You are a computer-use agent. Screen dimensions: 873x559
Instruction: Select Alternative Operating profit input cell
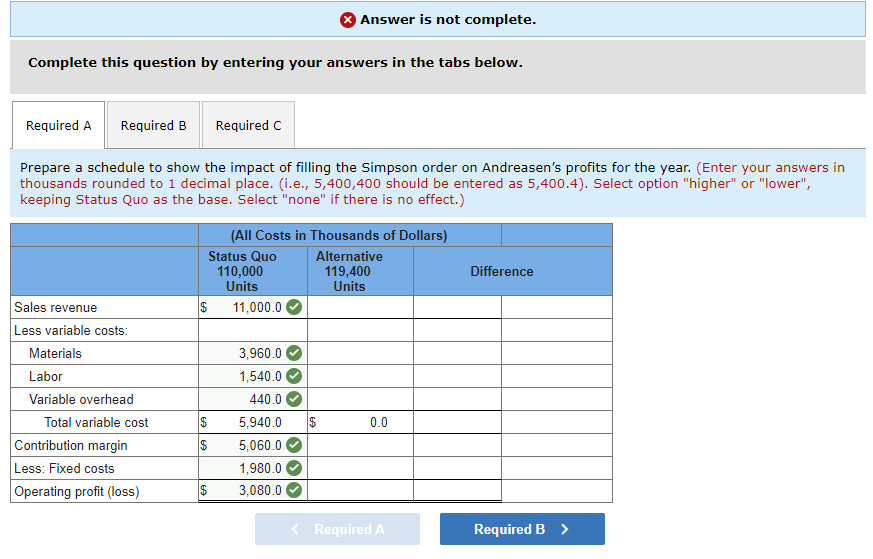[x=360, y=491]
